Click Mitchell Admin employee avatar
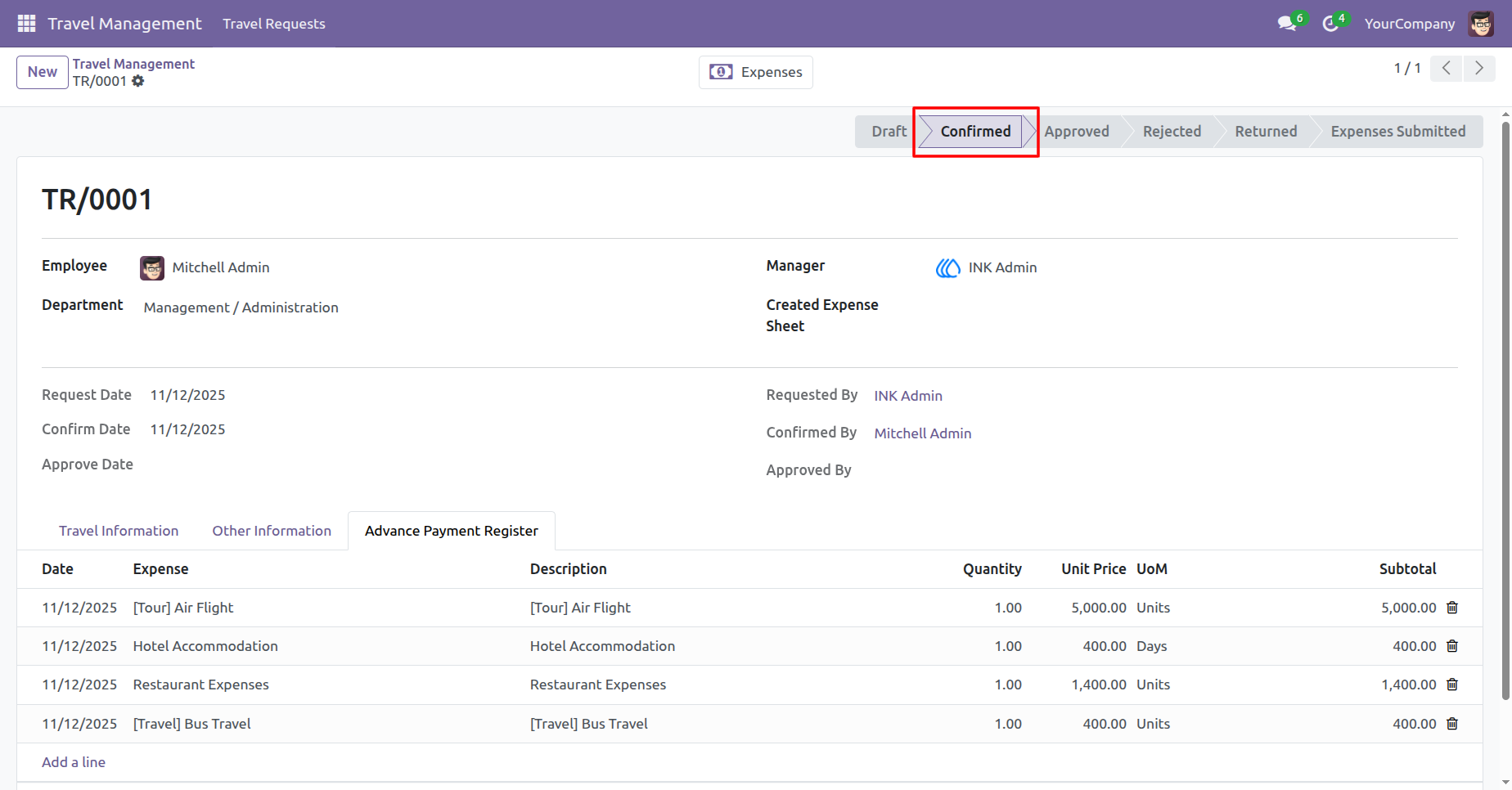Viewport: 1512px width, 790px height. (x=152, y=268)
